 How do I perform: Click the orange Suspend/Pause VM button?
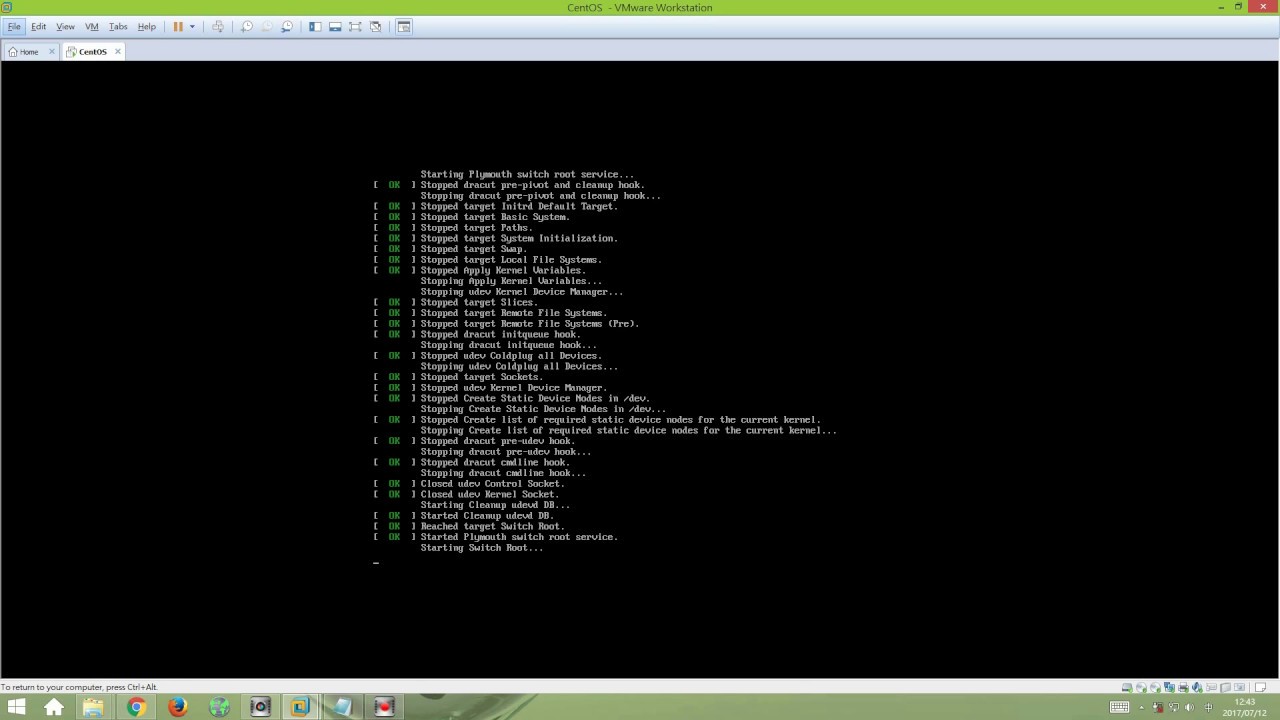pyautogui.click(x=178, y=26)
